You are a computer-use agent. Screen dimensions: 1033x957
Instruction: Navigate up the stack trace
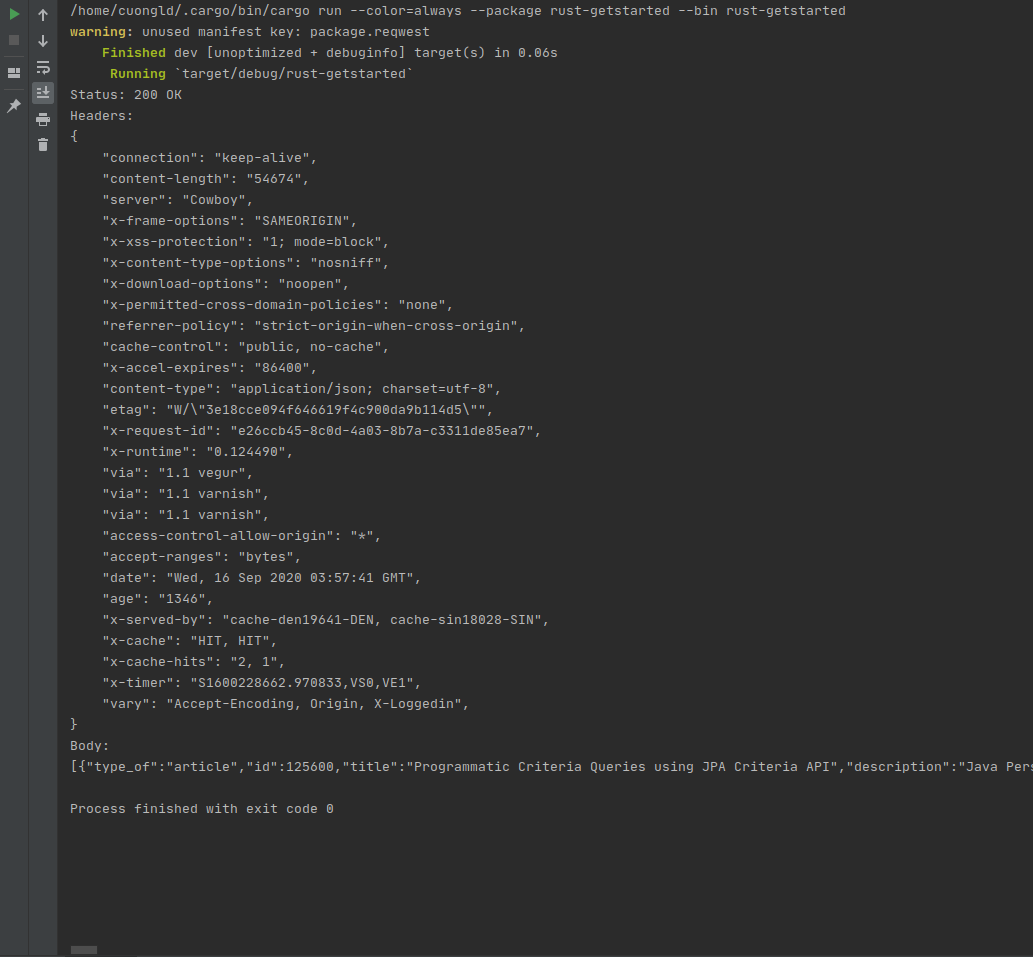[43, 15]
